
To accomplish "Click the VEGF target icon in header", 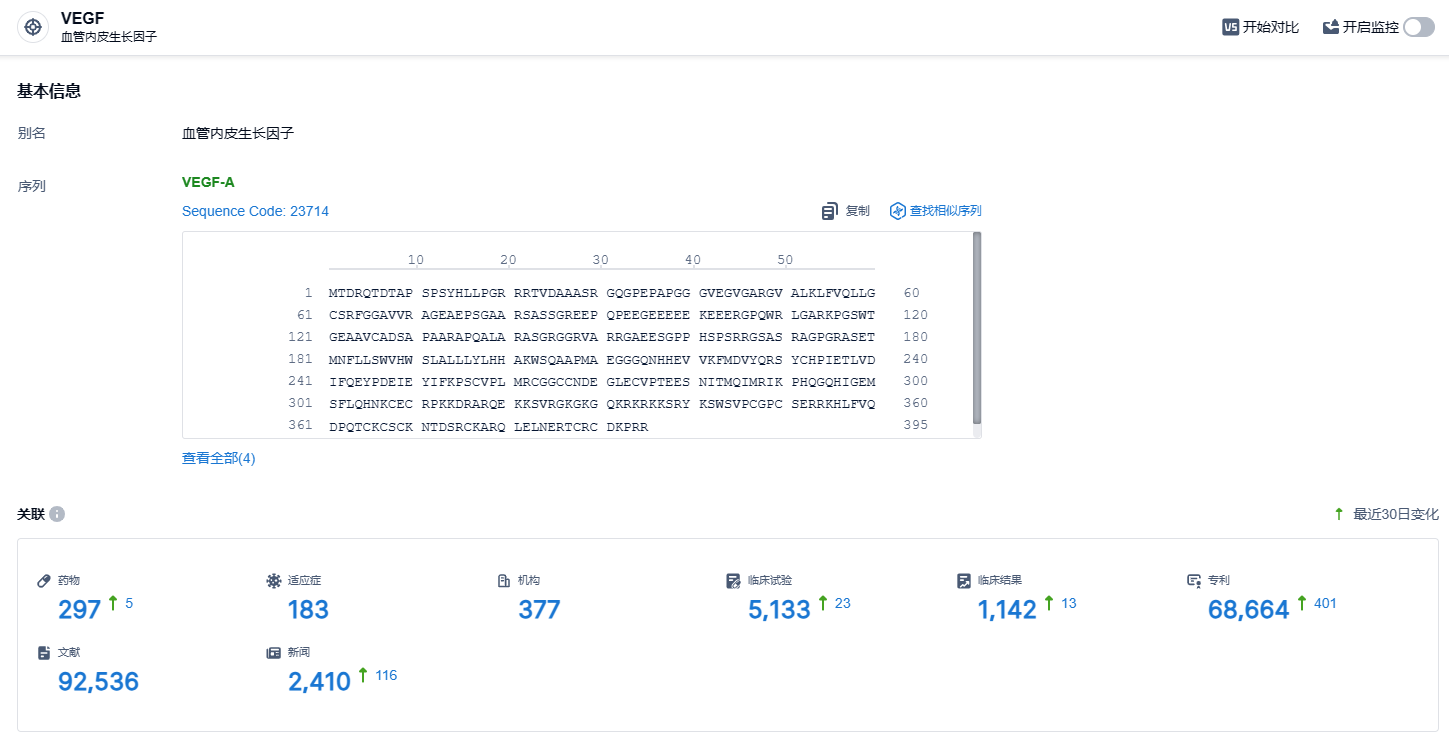I will (33, 27).
